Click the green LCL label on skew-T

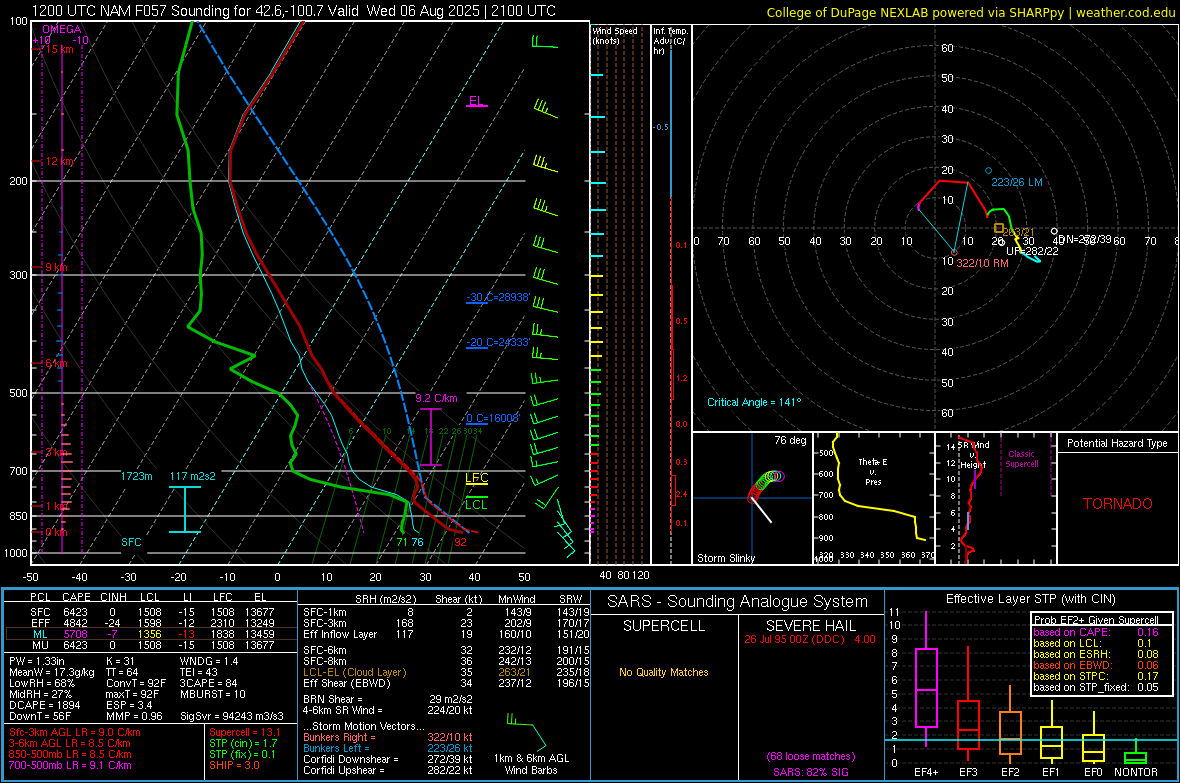click(476, 504)
